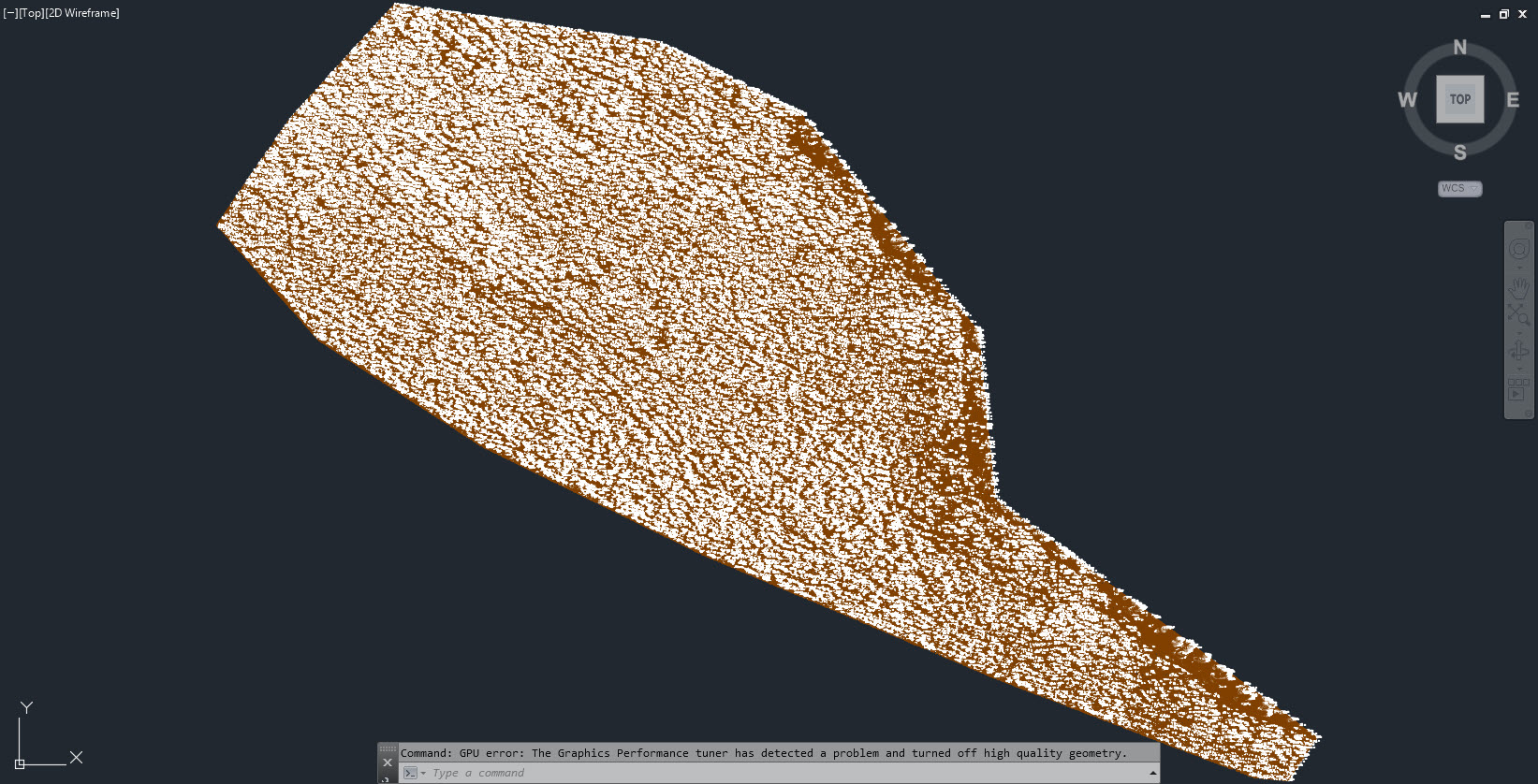Expand the command history arrow in command line
Viewport: 1538px width, 784px height.
pyautogui.click(x=1152, y=773)
